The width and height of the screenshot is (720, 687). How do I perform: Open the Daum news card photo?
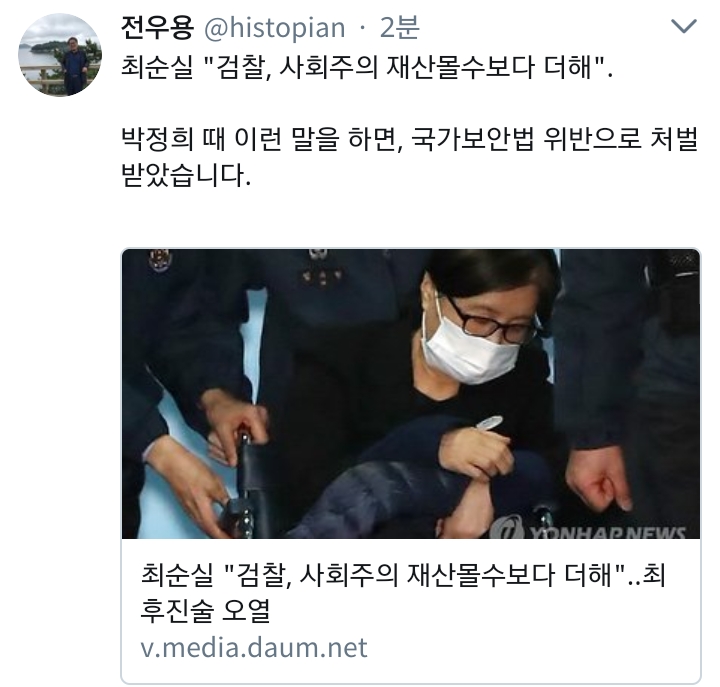pos(411,394)
